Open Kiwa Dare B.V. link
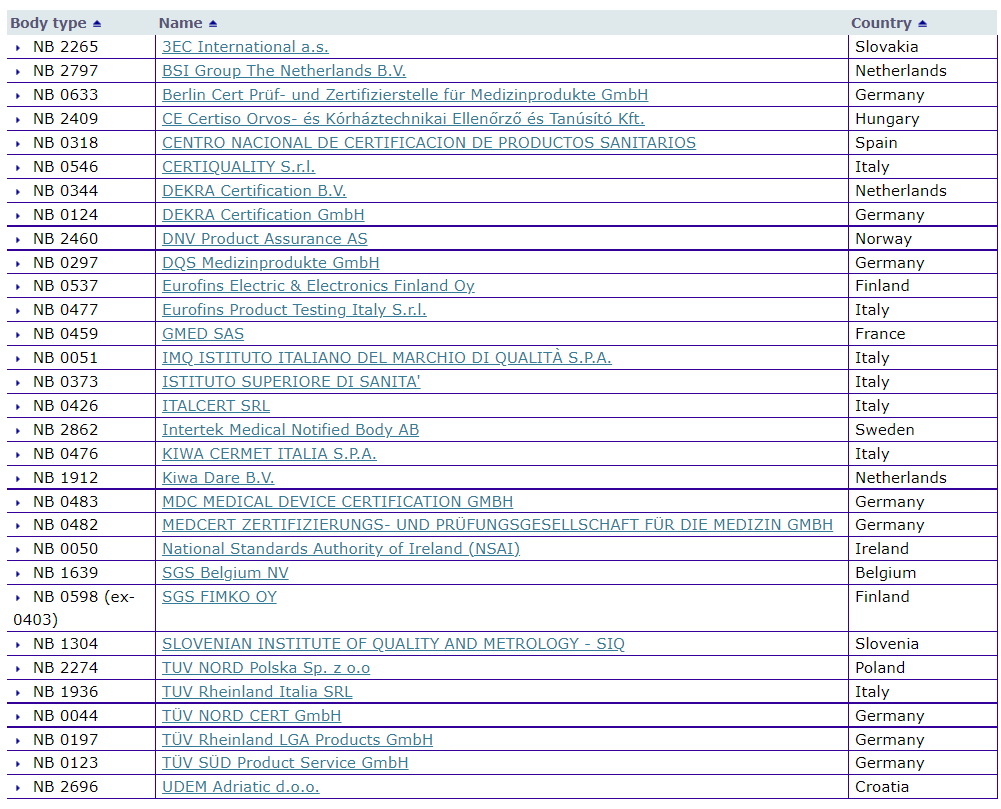1001x809 pixels. point(218,477)
